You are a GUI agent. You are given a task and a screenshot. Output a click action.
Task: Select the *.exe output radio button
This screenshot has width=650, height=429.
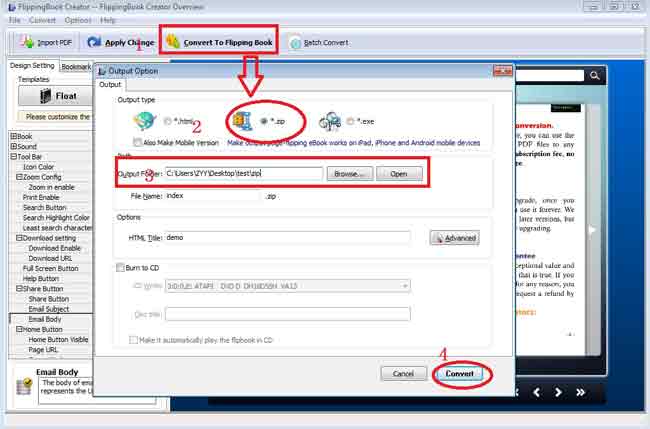(x=350, y=121)
